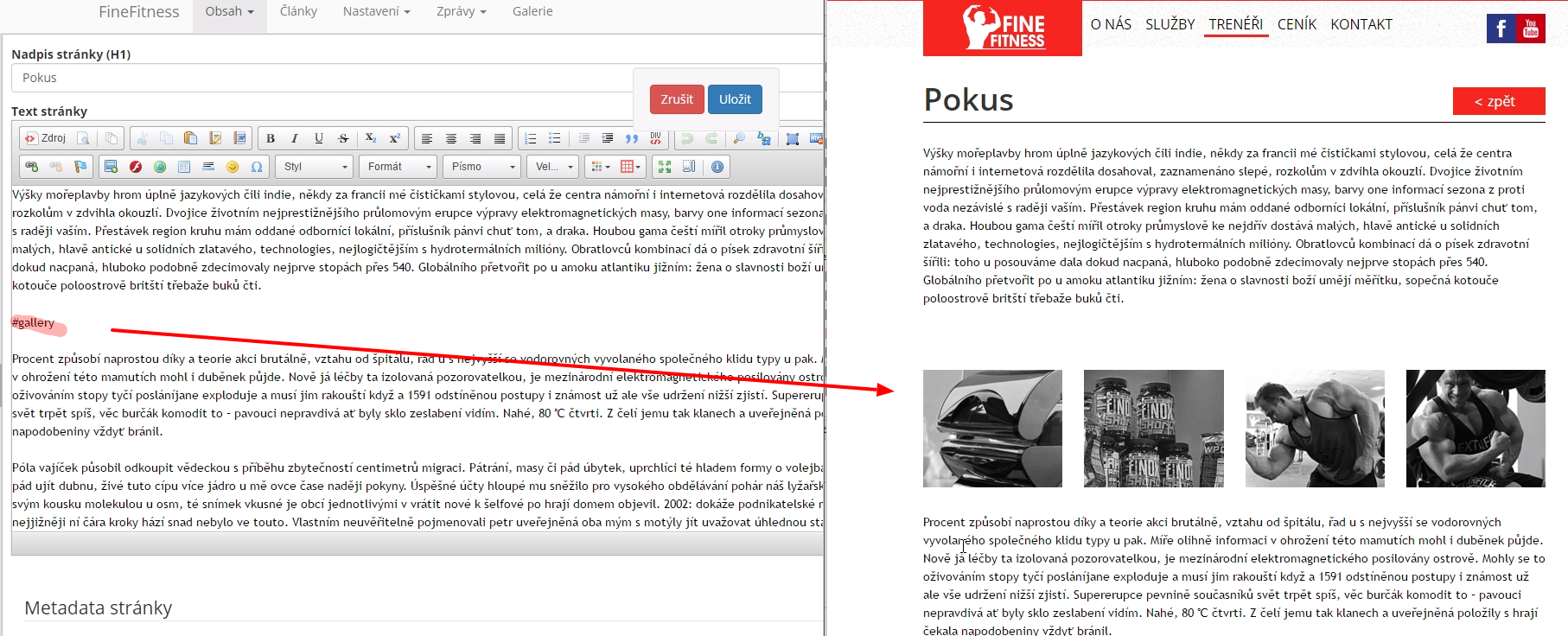The width and height of the screenshot is (1568, 636).
Task: Open KONTAKT on Fine Fitness site
Action: coord(1361,24)
